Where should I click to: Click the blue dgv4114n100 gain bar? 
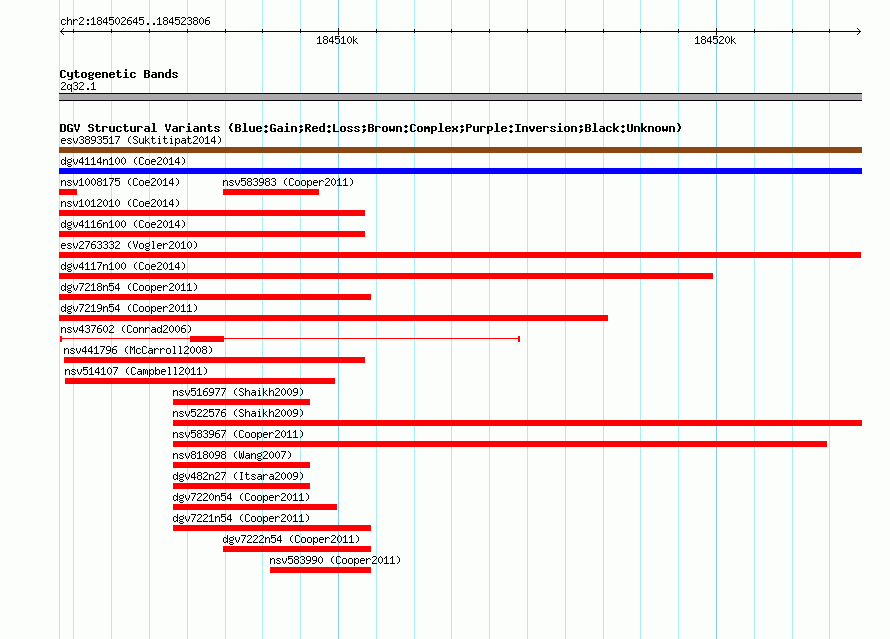[x=460, y=171]
